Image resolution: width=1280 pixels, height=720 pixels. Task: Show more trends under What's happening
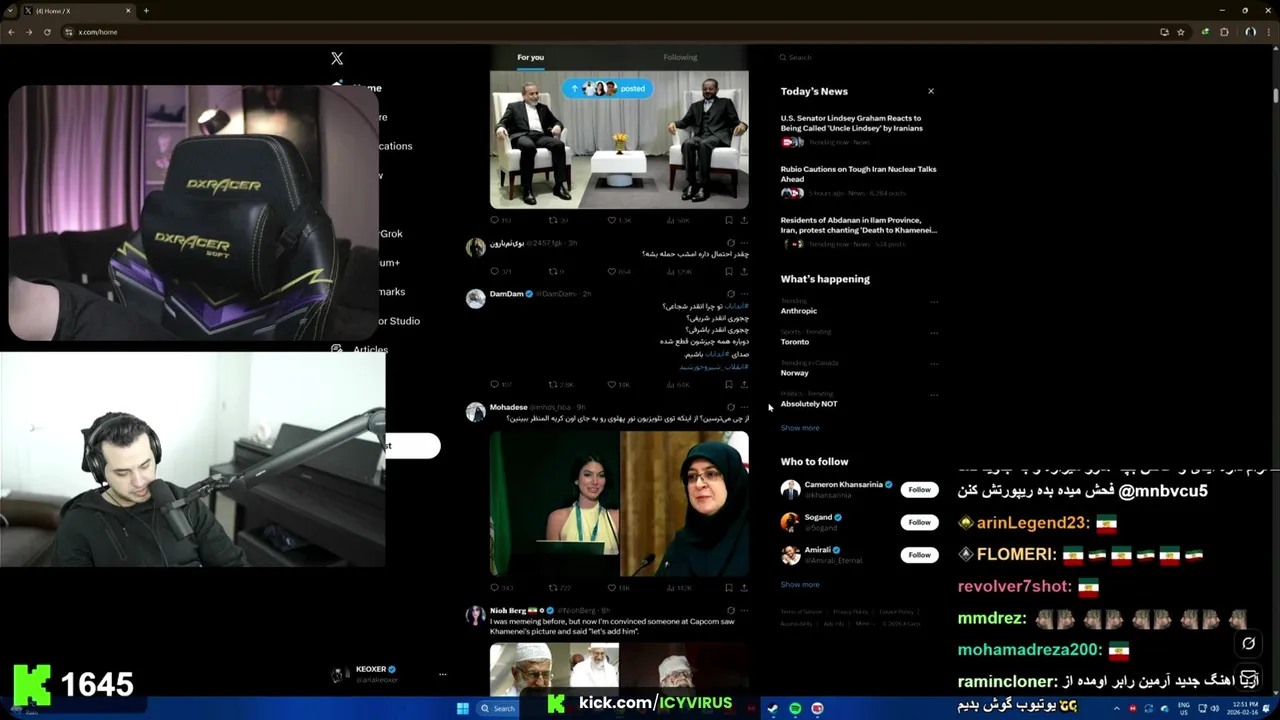click(x=800, y=428)
